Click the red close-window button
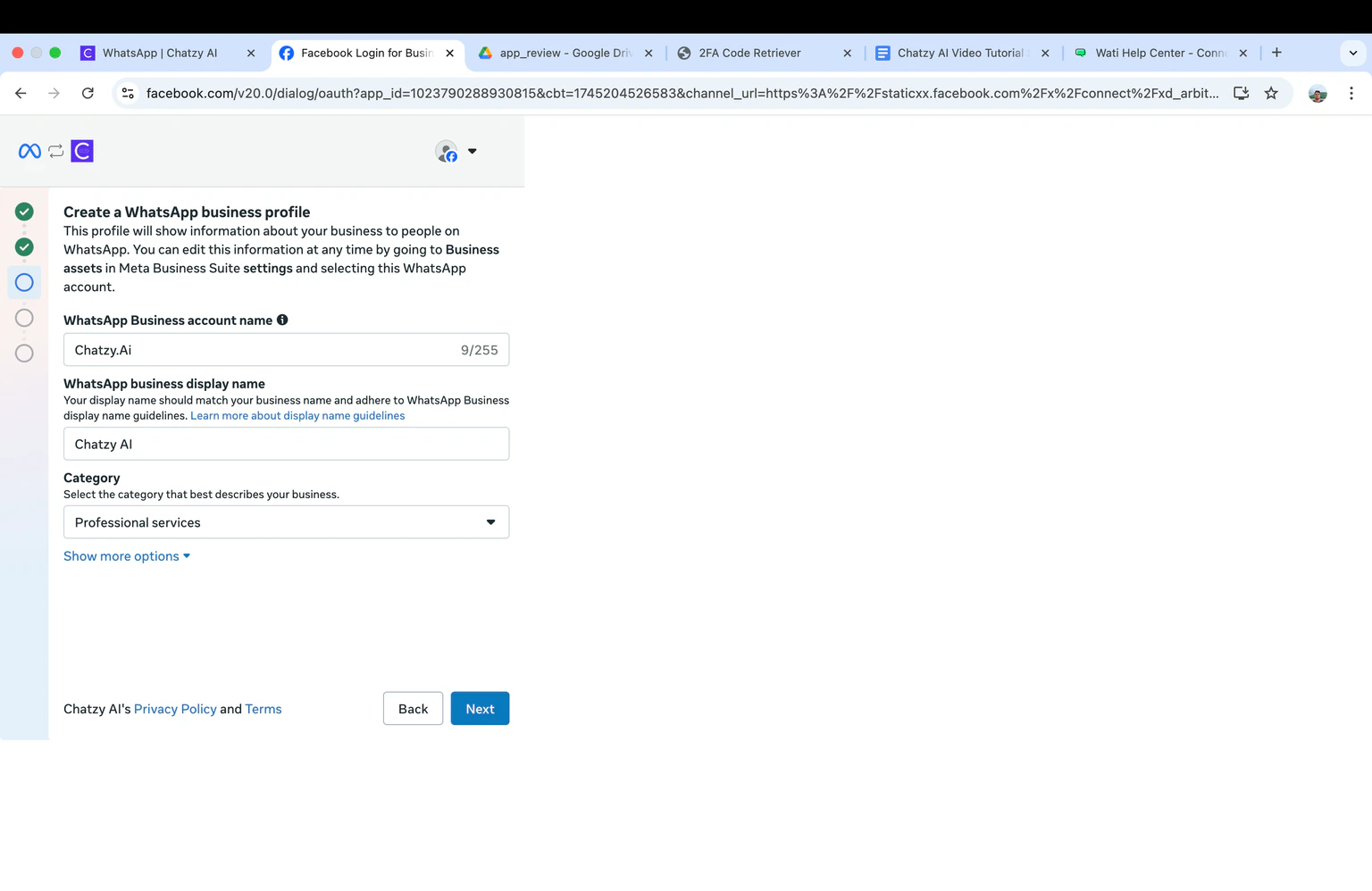Image resolution: width=1372 pixels, height=891 pixels. coord(18,53)
